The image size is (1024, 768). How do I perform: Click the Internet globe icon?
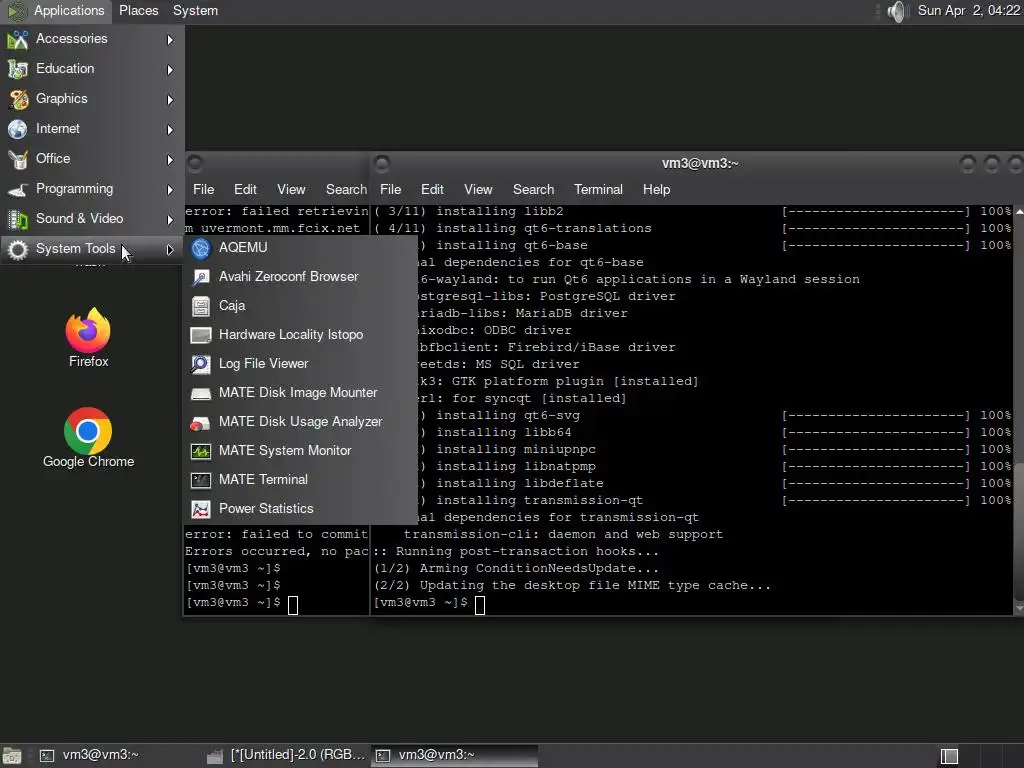(x=18, y=129)
